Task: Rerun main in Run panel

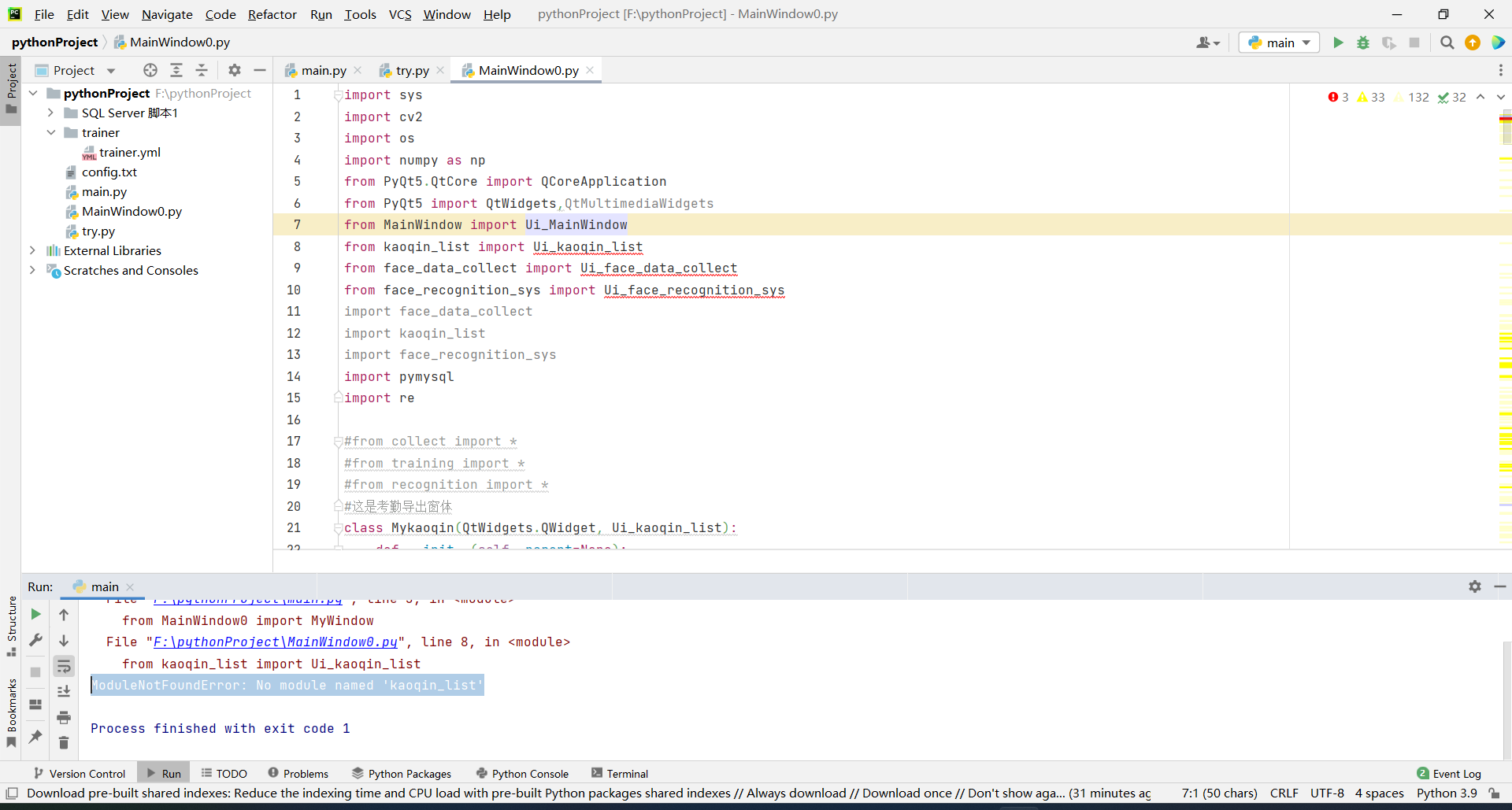Action: 35,614
